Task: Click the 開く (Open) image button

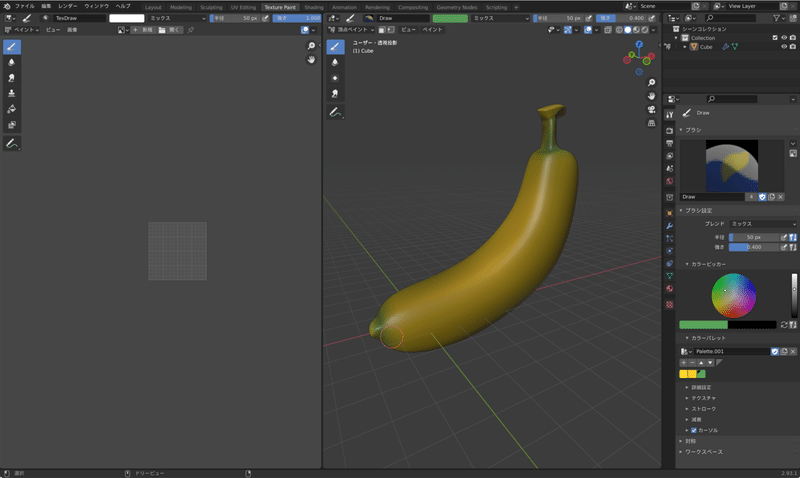Action: coord(169,30)
